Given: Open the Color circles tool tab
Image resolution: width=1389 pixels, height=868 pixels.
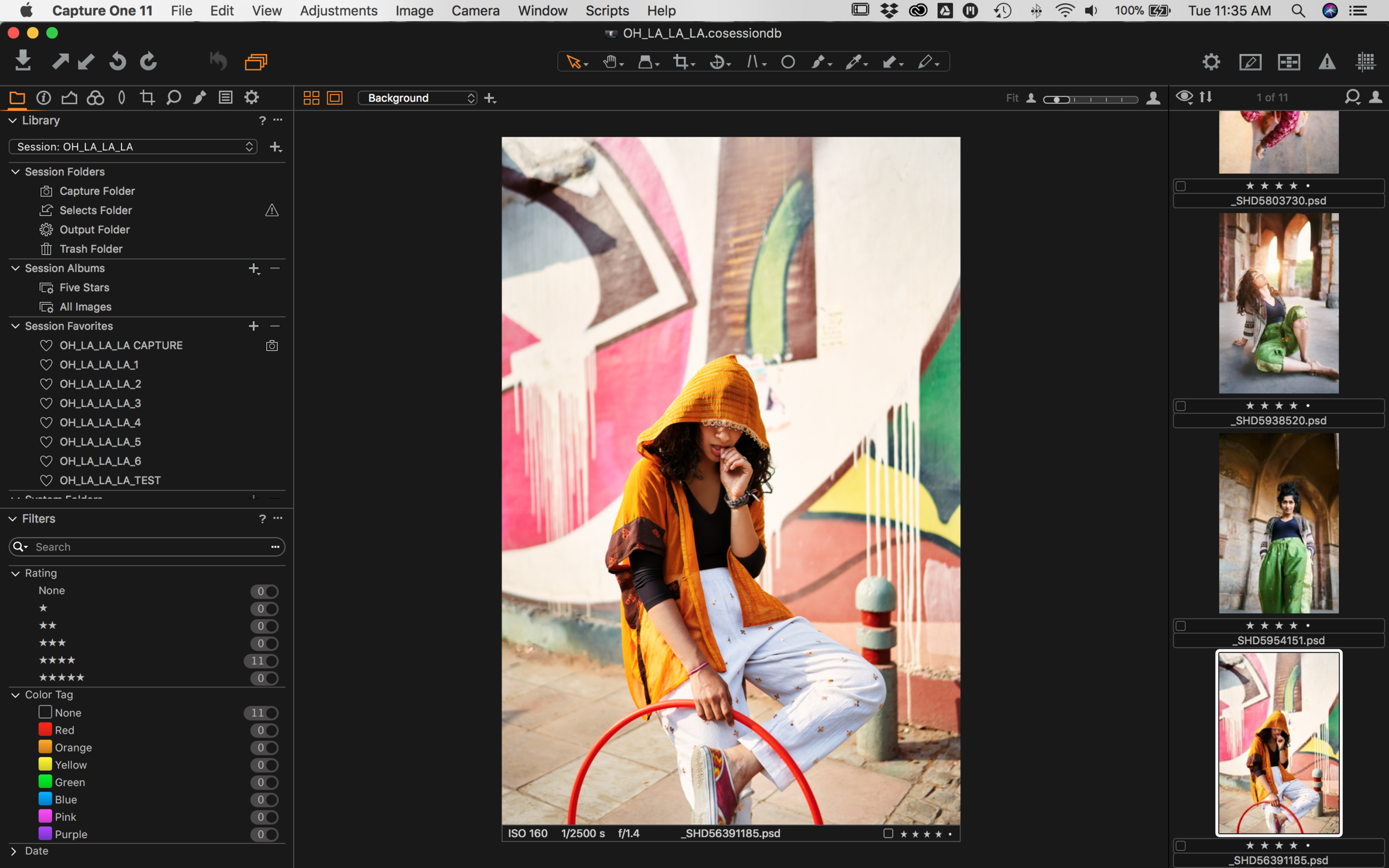Looking at the screenshot, I should pyautogui.click(x=96, y=98).
